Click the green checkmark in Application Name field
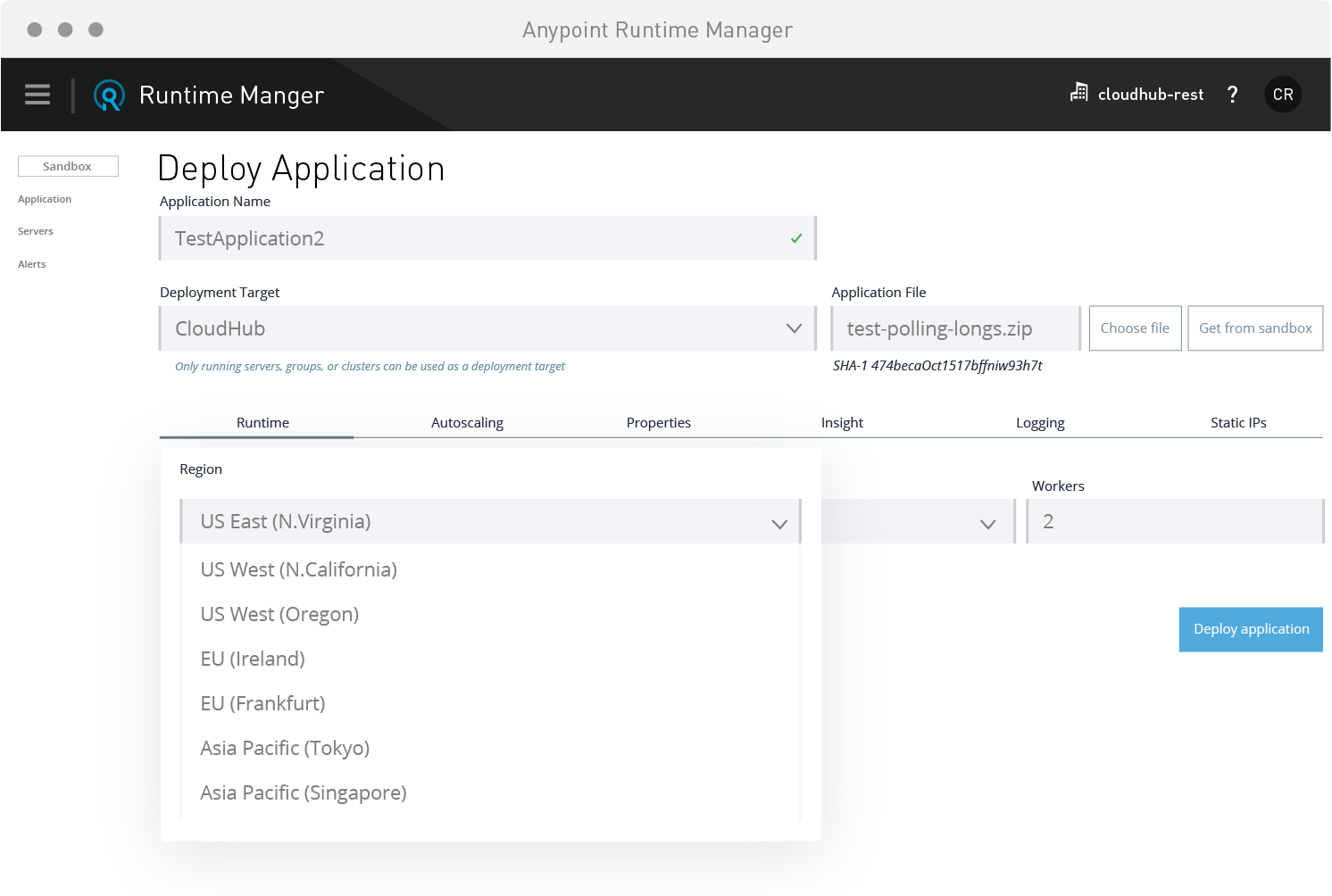1332x896 pixels. (795, 238)
